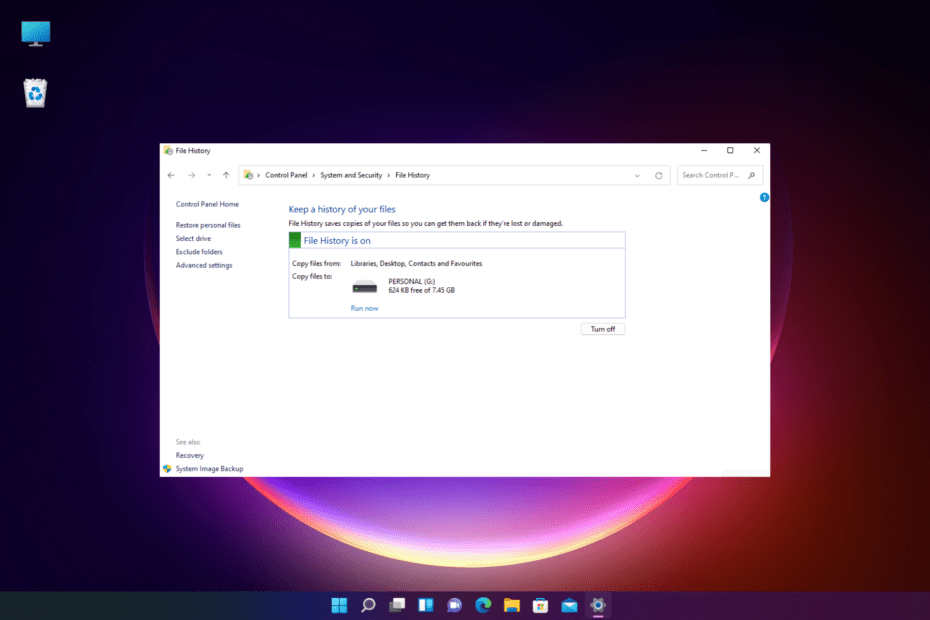The width and height of the screenshot is (930, 620).
Task: Click the Run now link
Action: 364,308
